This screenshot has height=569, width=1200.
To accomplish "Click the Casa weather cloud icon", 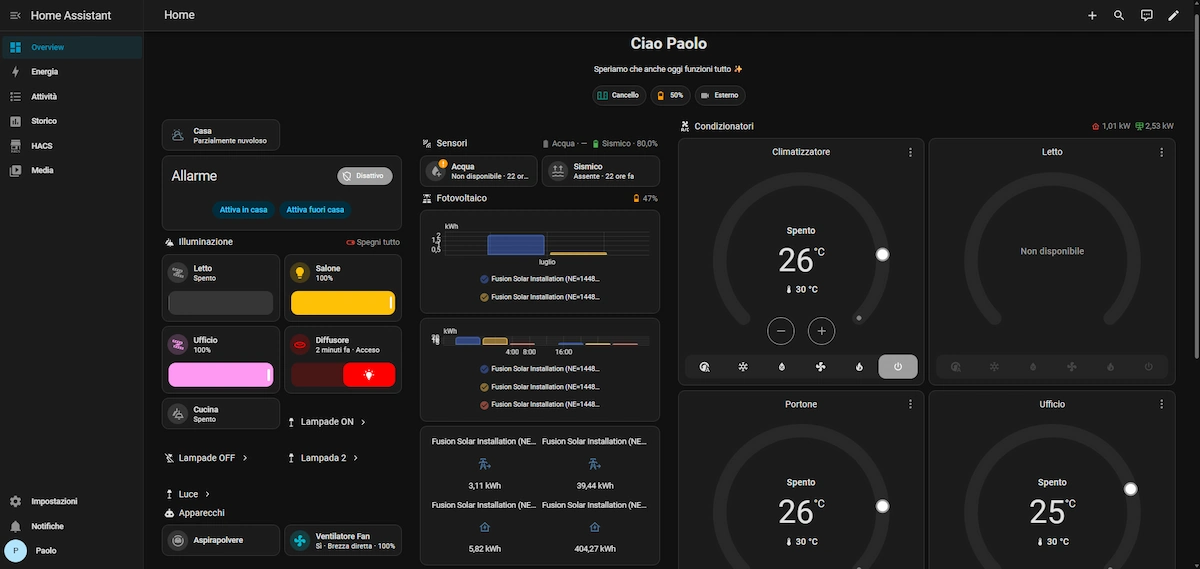I will 177,135.
